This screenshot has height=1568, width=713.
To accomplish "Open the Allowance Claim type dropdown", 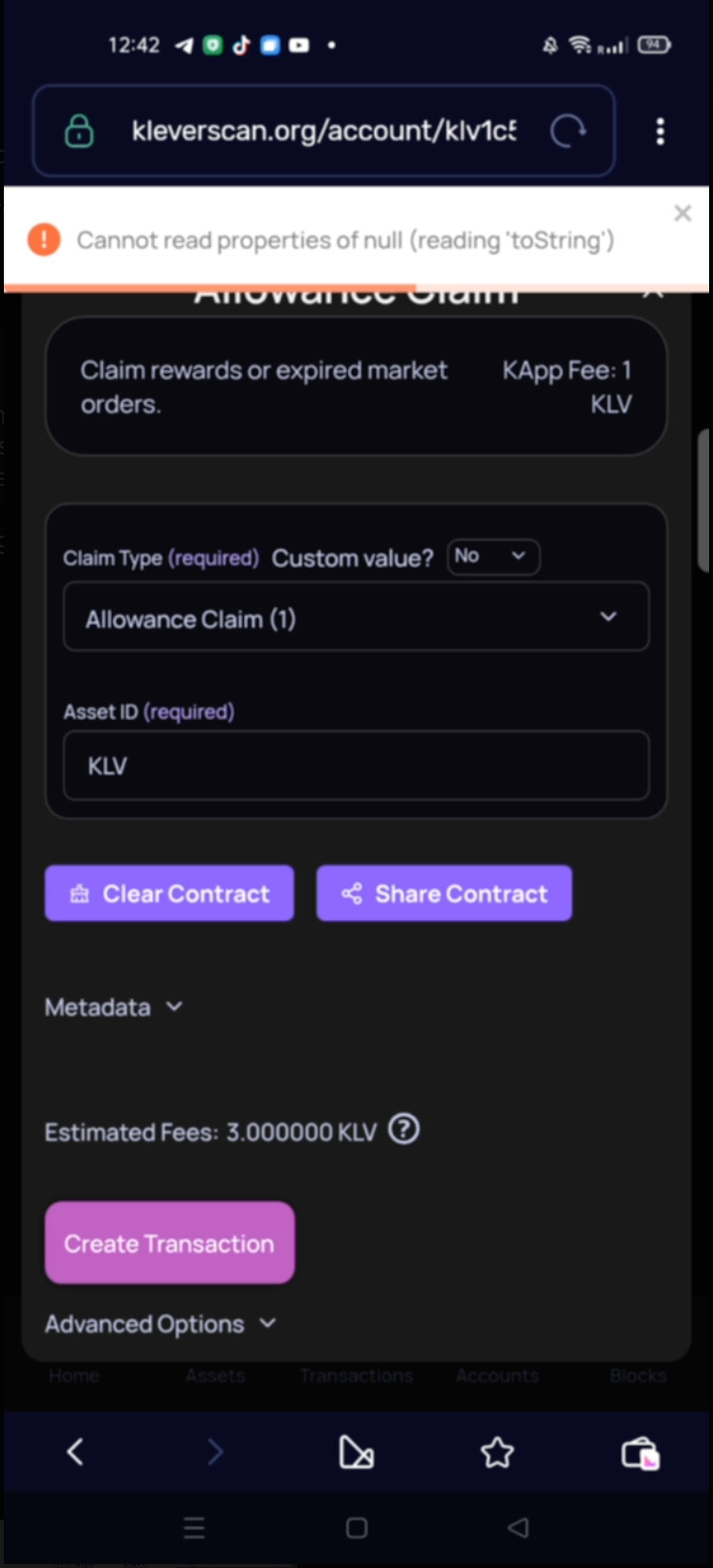I will (356, 617).
